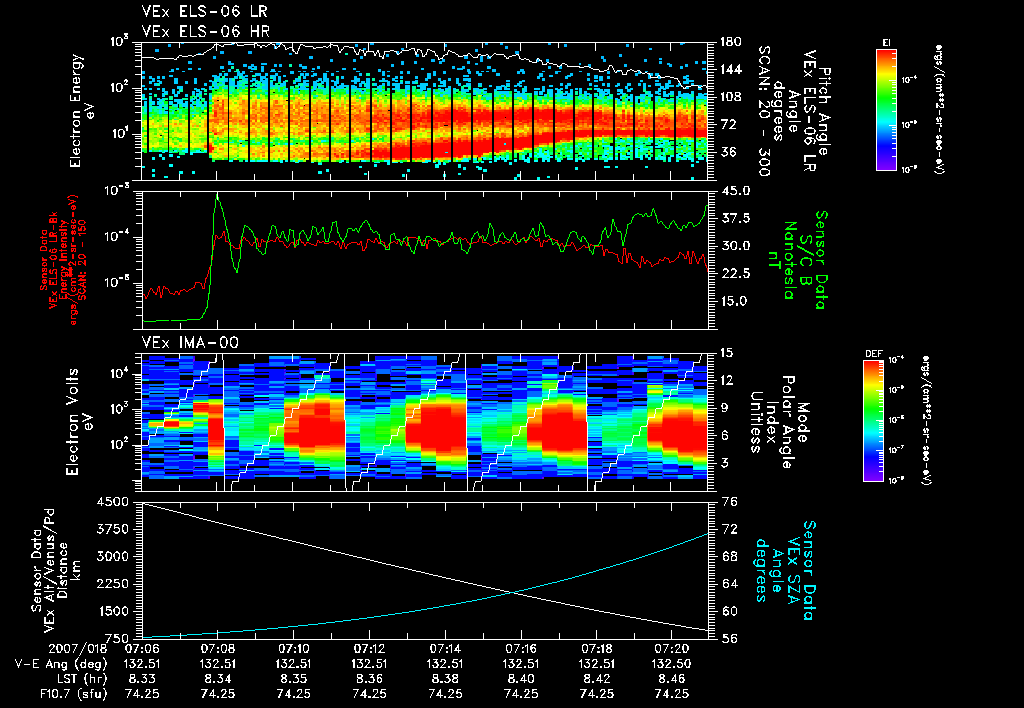Screen dimensions: 1024x708
Task: Click the 30.0 nT tick label
Action: 735,246
